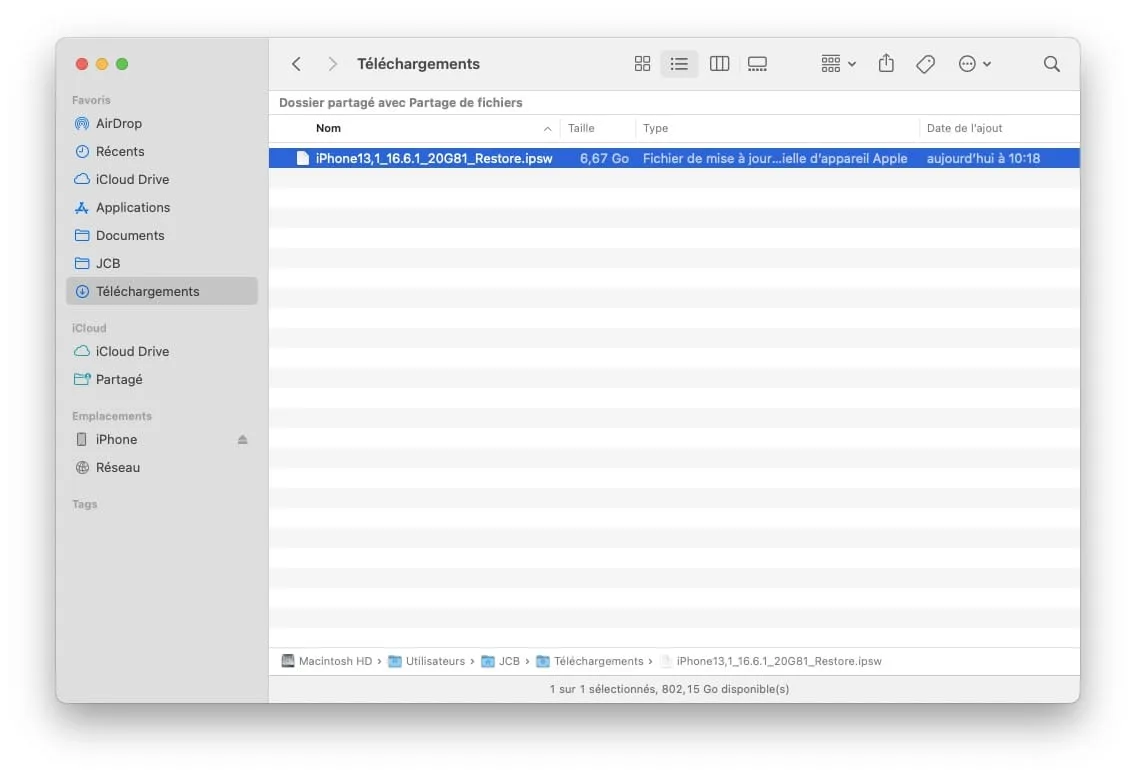This screenshot has width=1136, height=777.
Task: Switch to gallery view
Action: (x=757, y=64)
